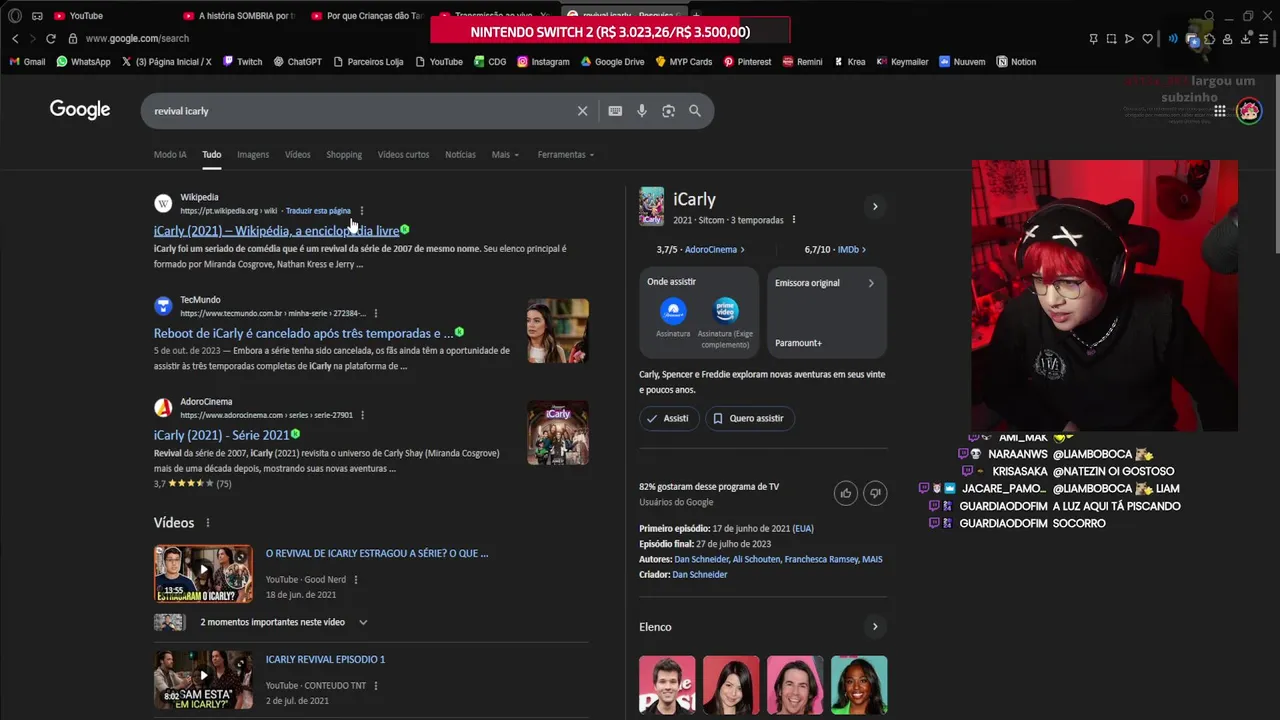The width and height of the screenshot is (1280, 720).
Task: Open the iCarly (2021) - Série 2021 link
Action: point(221,435)
